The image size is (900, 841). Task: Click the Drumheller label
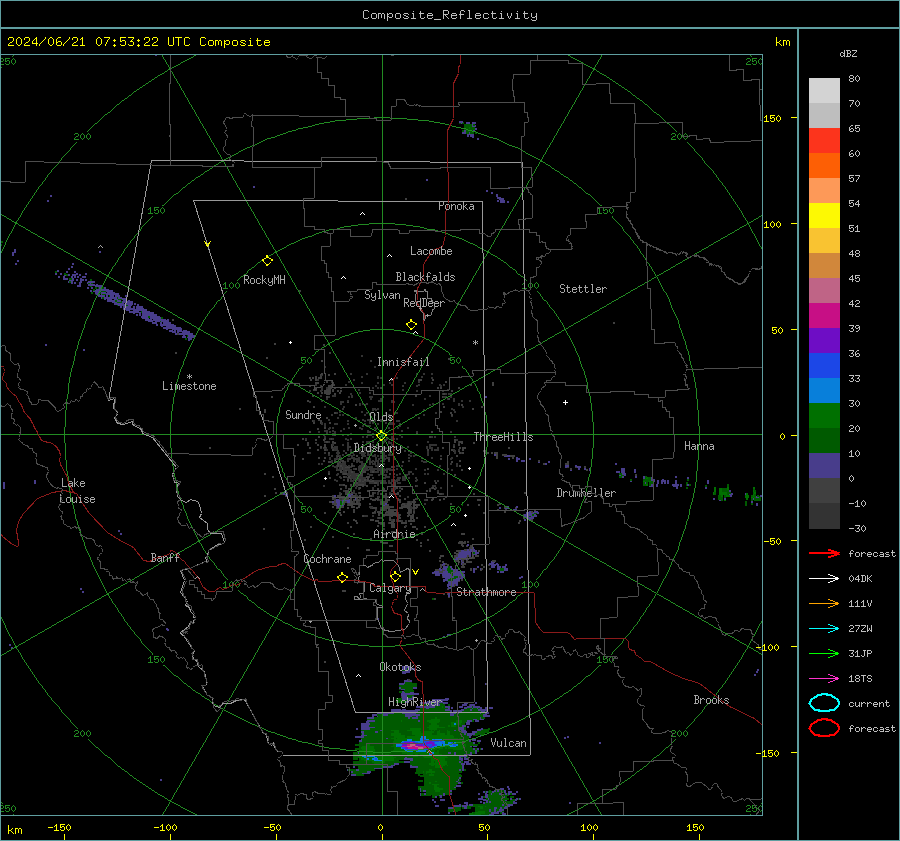click(x=586, y=493)
